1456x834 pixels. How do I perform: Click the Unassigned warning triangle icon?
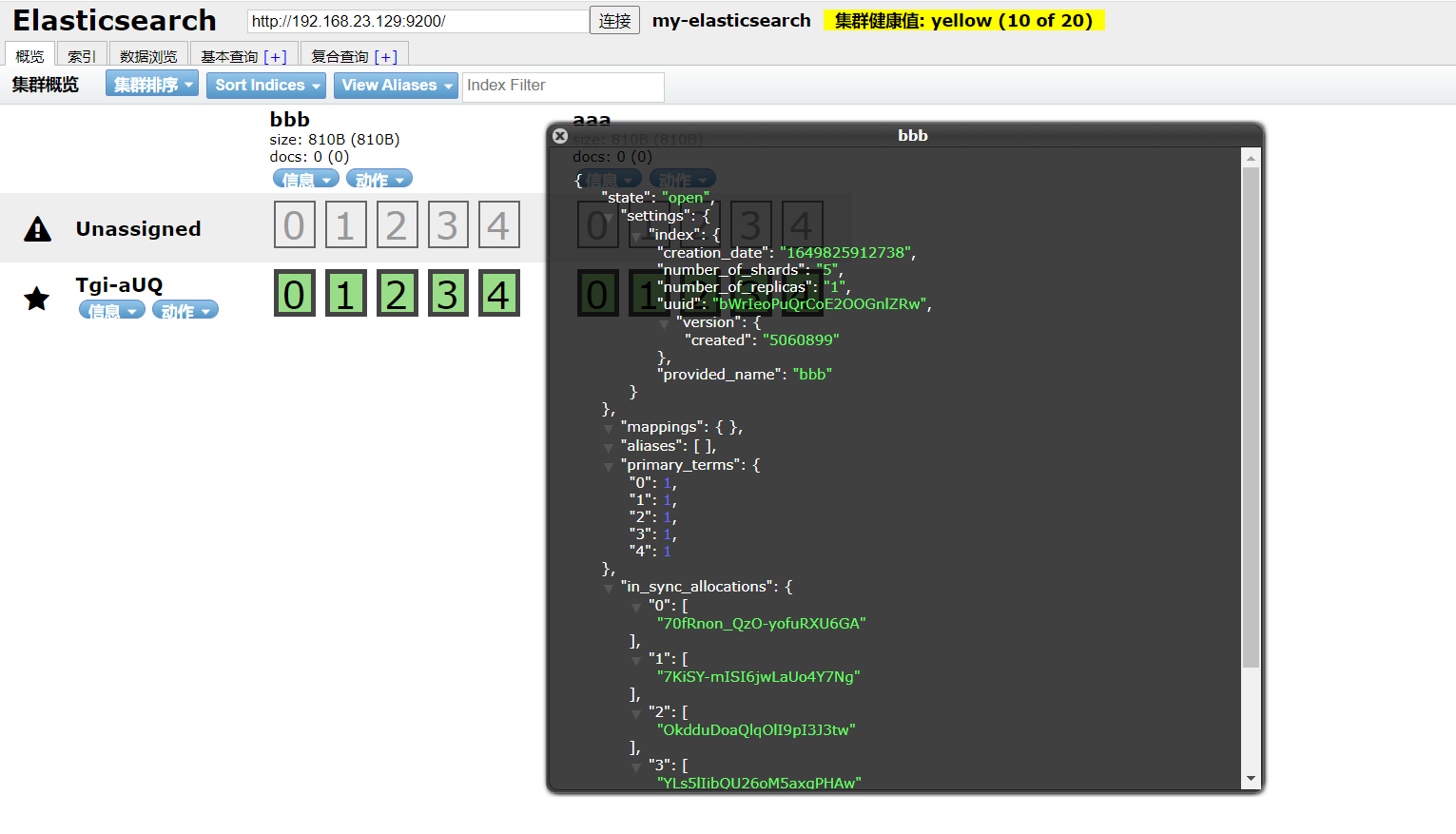[37, 229]
